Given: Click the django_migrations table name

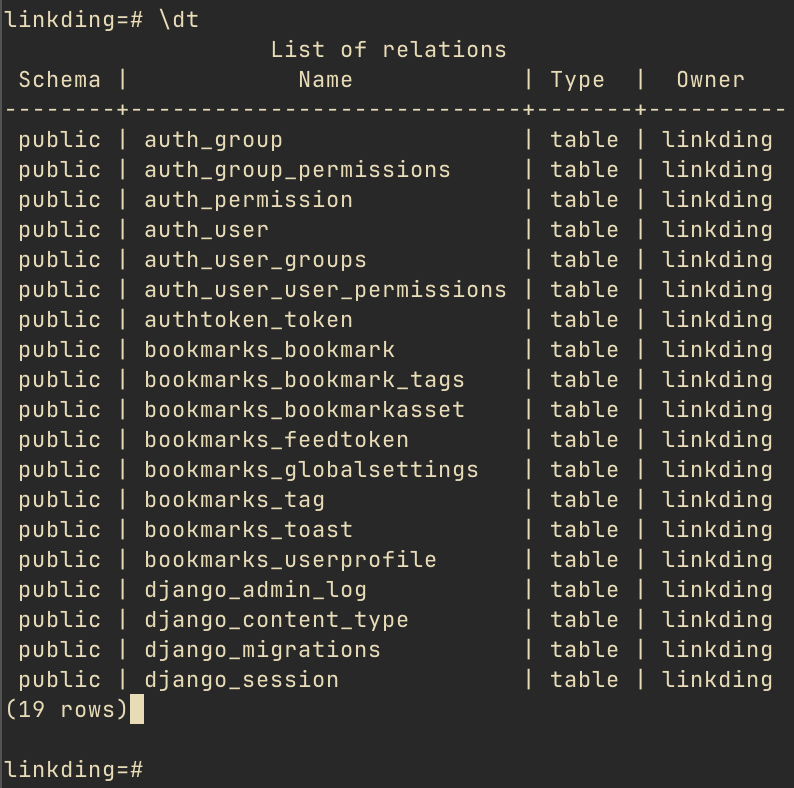Looking at the screenshot, I should (262, 650).
